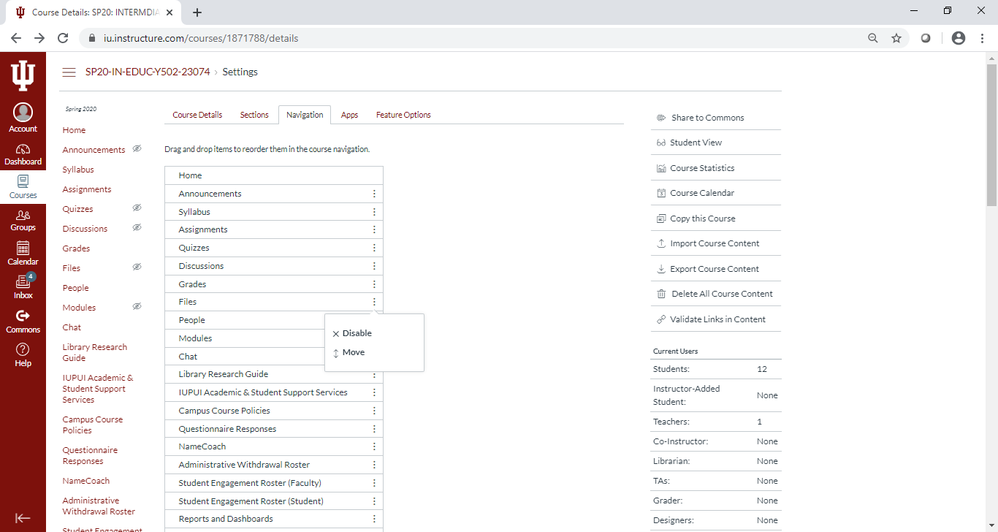Image resolution: width=998 pixels, height=532 pixels.
Task: Click the eye icon beside Announcements
Action: click(137, 149)
